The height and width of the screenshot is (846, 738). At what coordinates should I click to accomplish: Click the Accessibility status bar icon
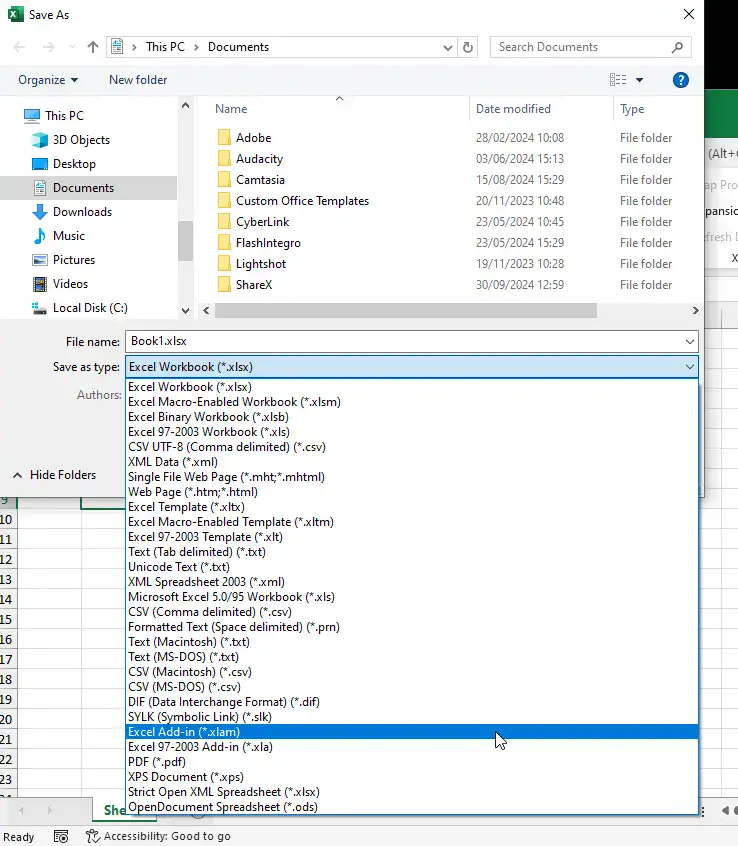[93, 836]
